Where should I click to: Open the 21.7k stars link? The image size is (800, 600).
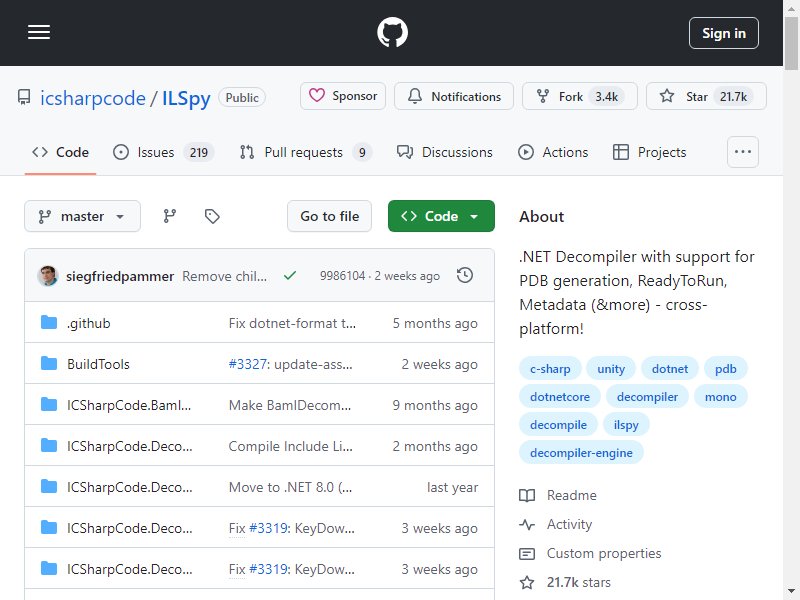pyautogui.click(x=565, y=582)
